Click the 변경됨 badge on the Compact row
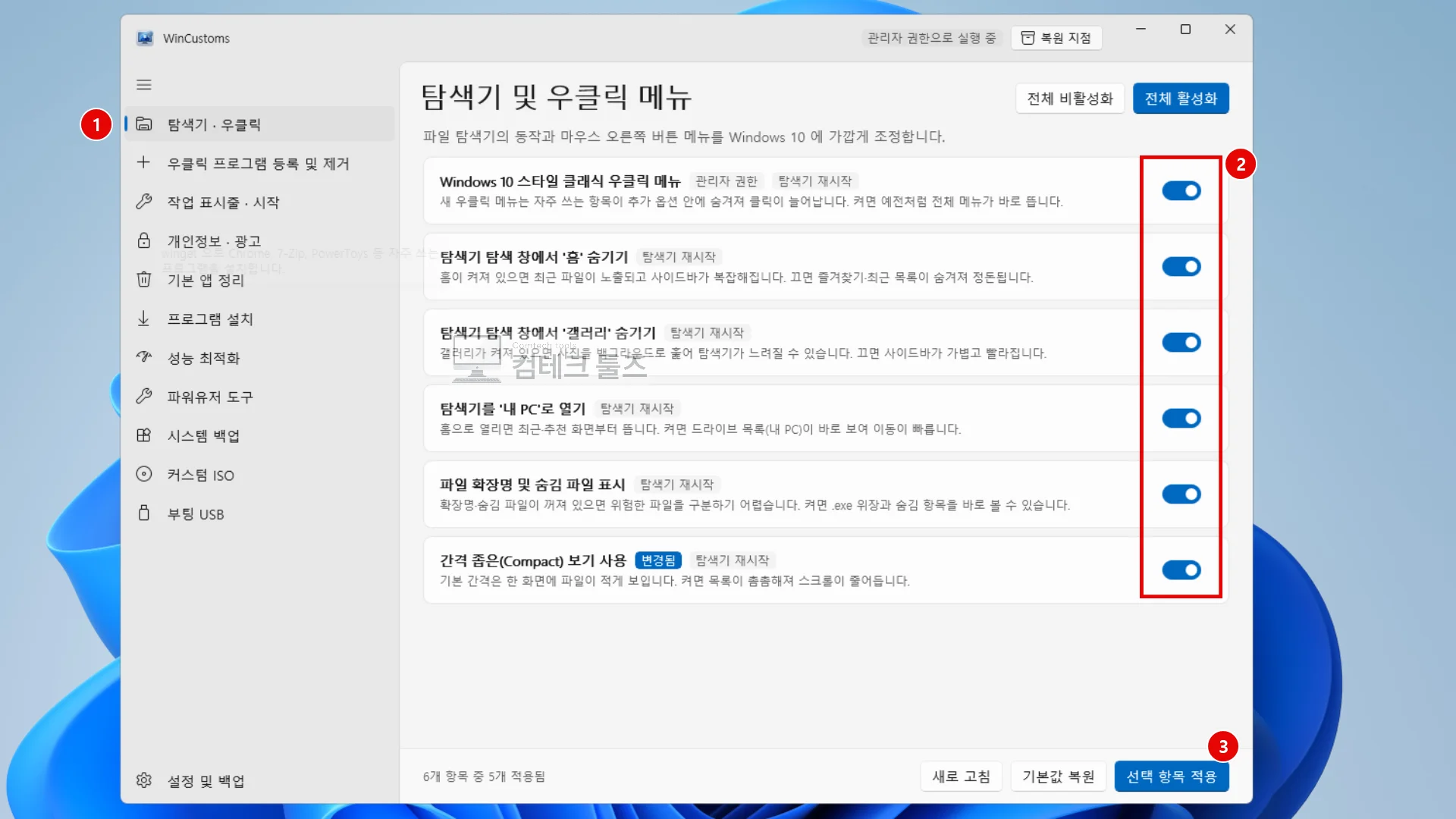 [x=658, y=560]
